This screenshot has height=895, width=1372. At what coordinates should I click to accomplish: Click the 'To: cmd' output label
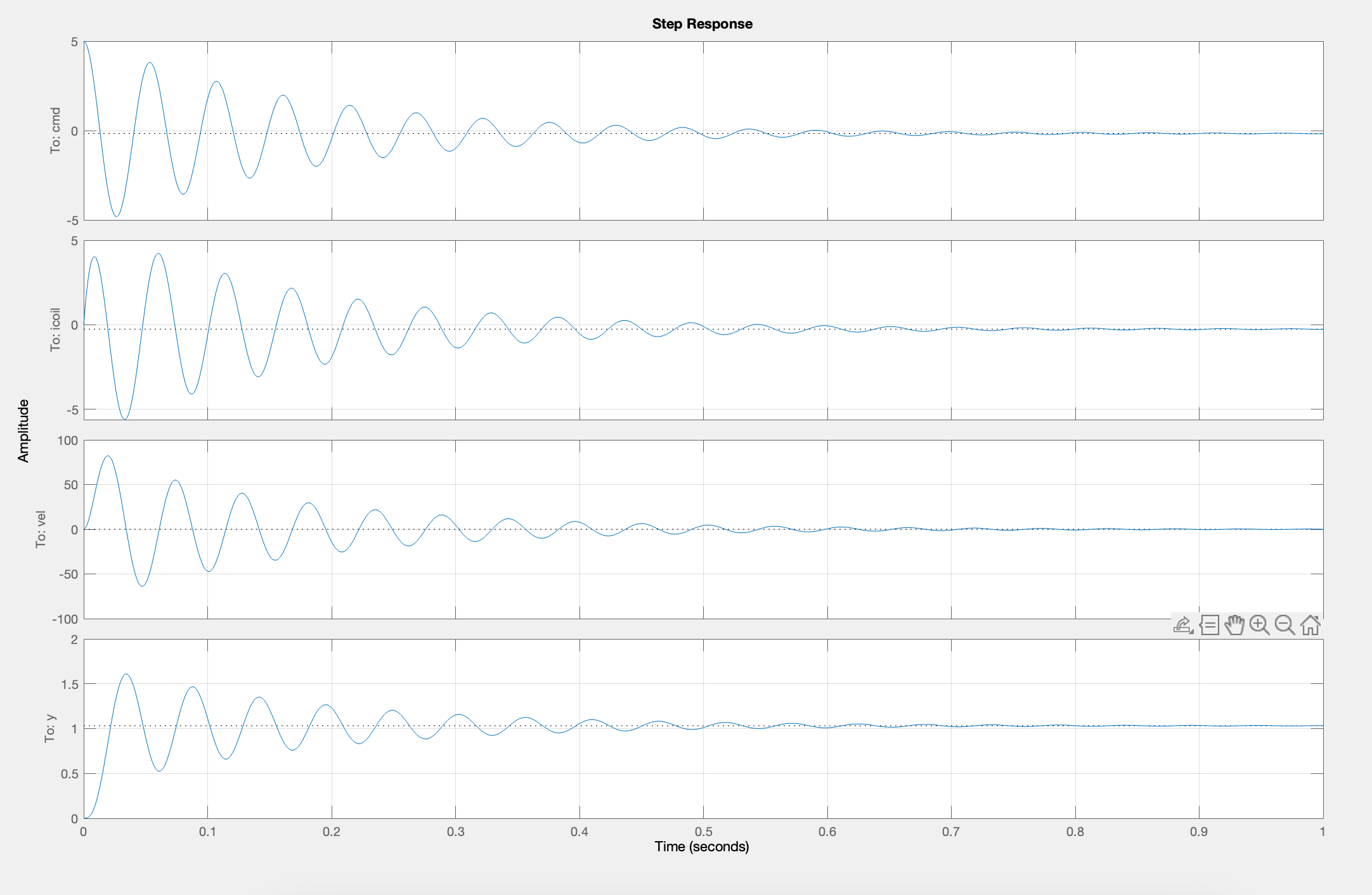coord(56,131)
